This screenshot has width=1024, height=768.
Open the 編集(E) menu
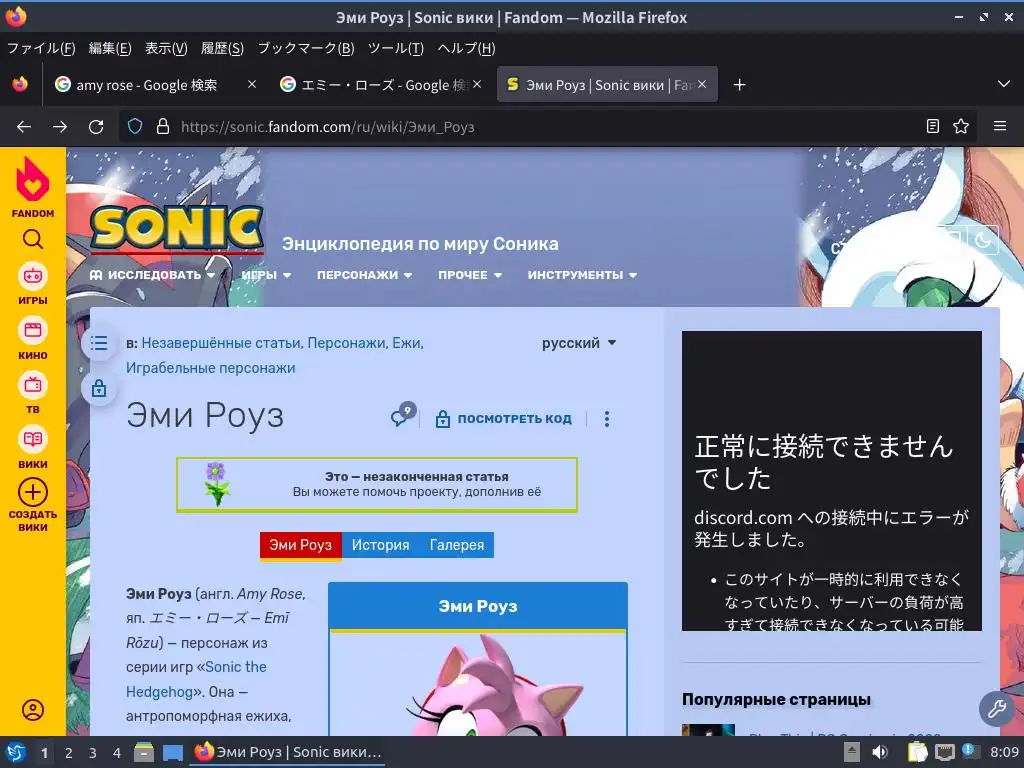110,48
